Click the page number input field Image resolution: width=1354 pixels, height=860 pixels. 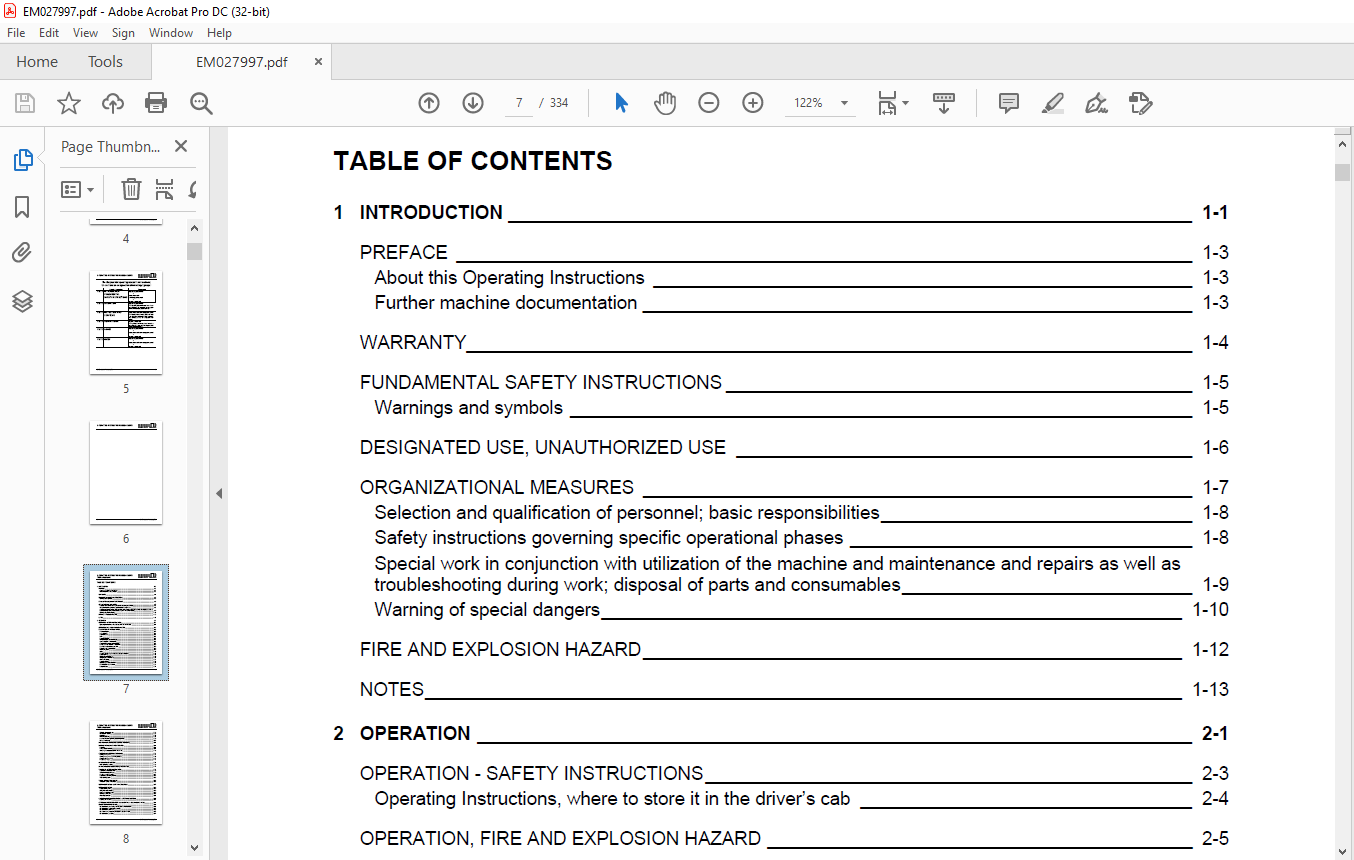click(x=519, y=103)
